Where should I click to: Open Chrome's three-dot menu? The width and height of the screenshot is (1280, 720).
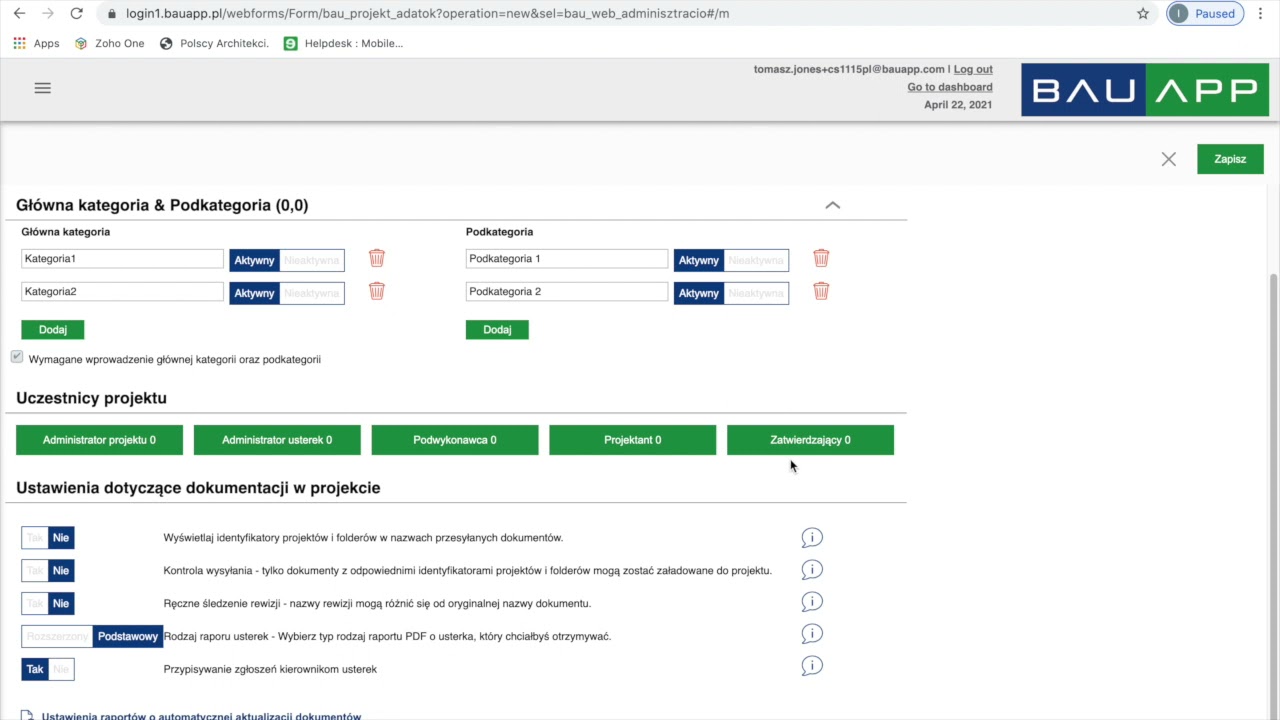pyautogui.click(x=1261, y=14)
